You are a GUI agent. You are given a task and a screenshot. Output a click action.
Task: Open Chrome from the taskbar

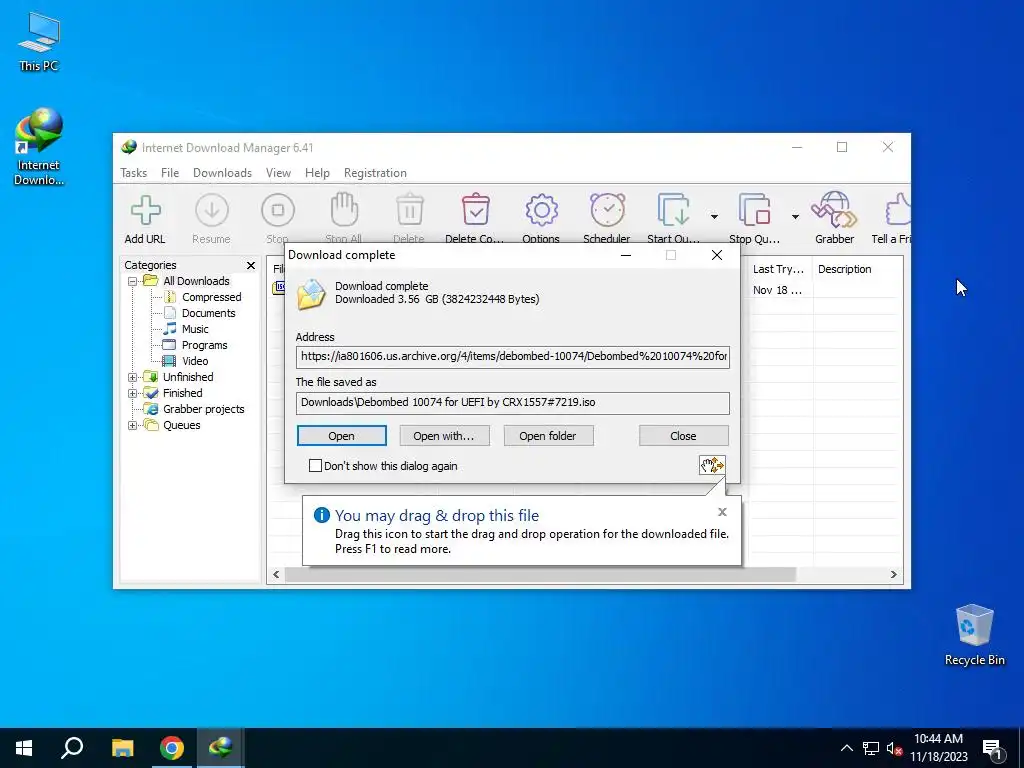pos(172,748)
